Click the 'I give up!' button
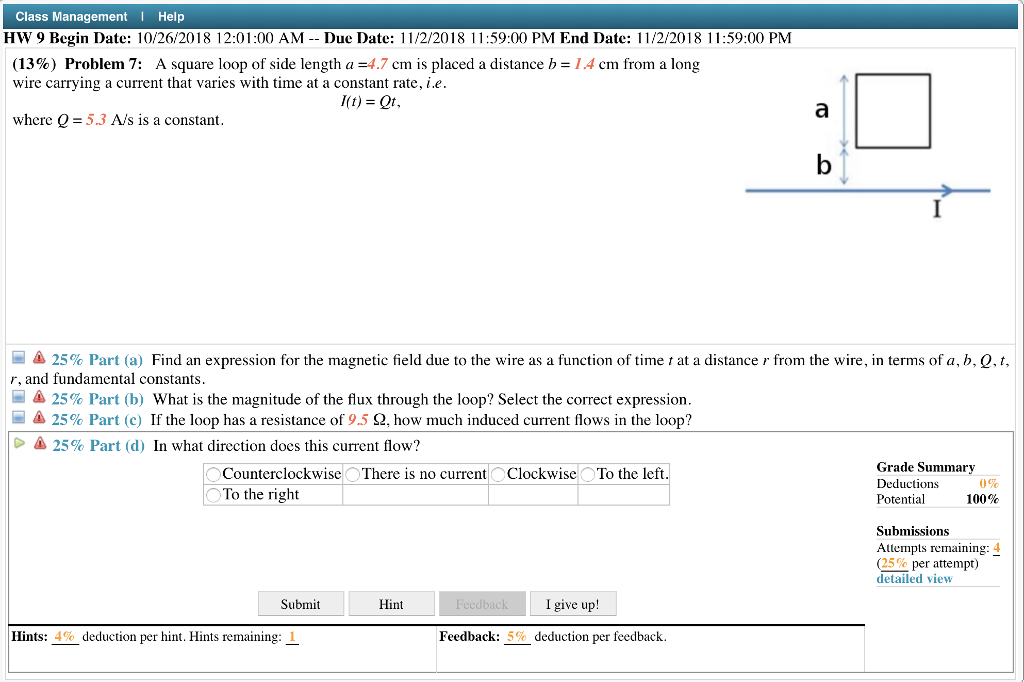Image resolution: width=1024 pixels, height=682 pixels. [572, 603]
